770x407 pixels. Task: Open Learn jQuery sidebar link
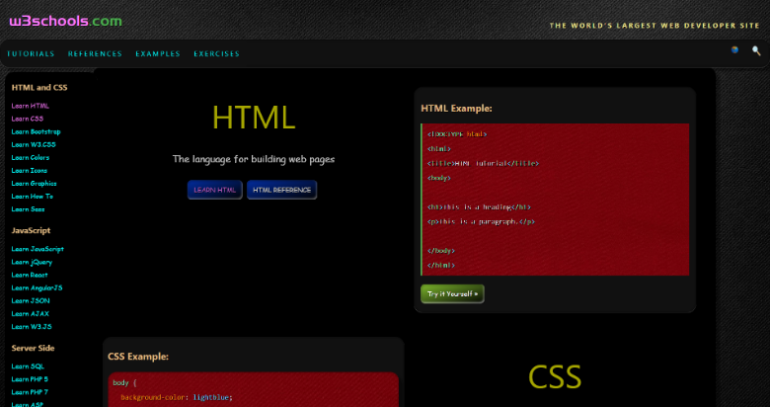[32, 262]
